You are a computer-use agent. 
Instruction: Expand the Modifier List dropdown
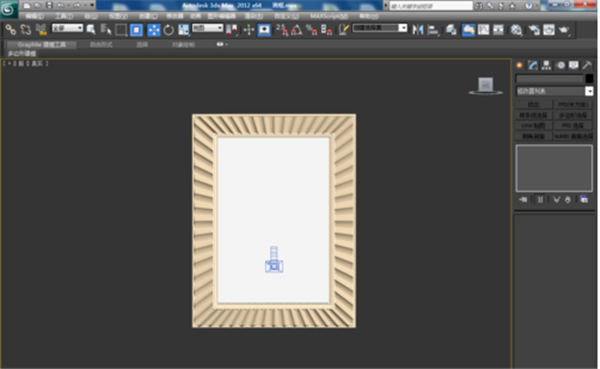click(x=554, y=91)
